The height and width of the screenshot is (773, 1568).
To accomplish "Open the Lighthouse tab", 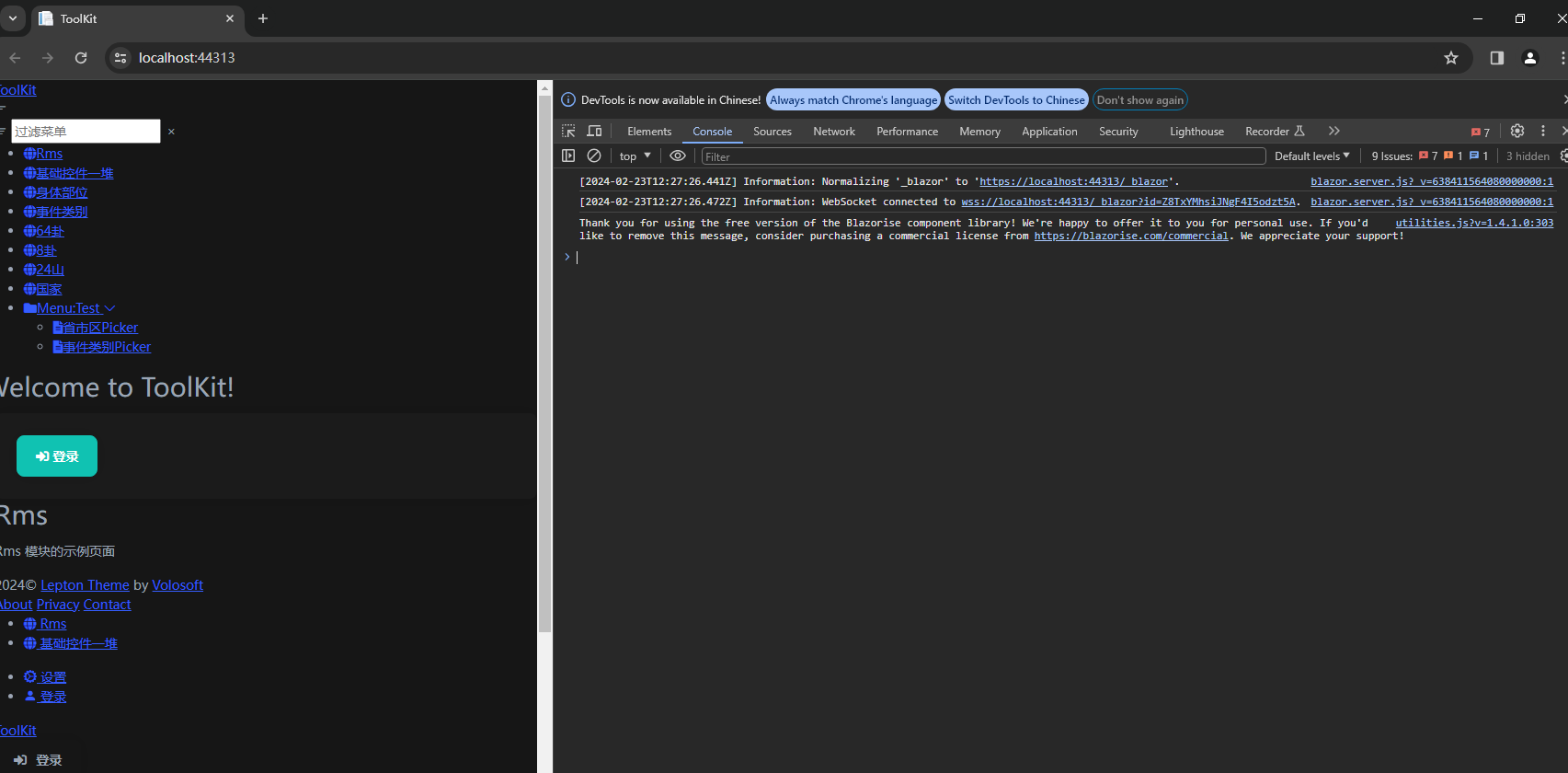I will pyautogui.click(x=1196, y=132).
